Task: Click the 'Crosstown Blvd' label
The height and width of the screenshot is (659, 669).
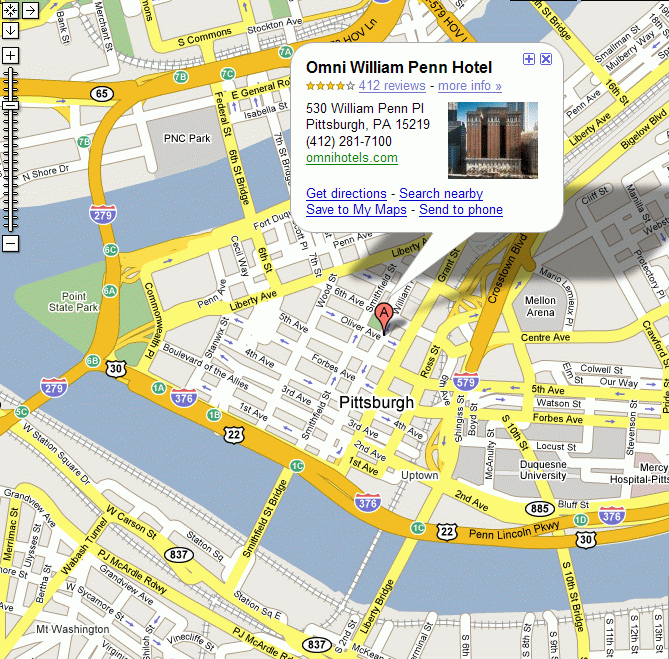Action: pyautogui.click(x=508, y=269)
